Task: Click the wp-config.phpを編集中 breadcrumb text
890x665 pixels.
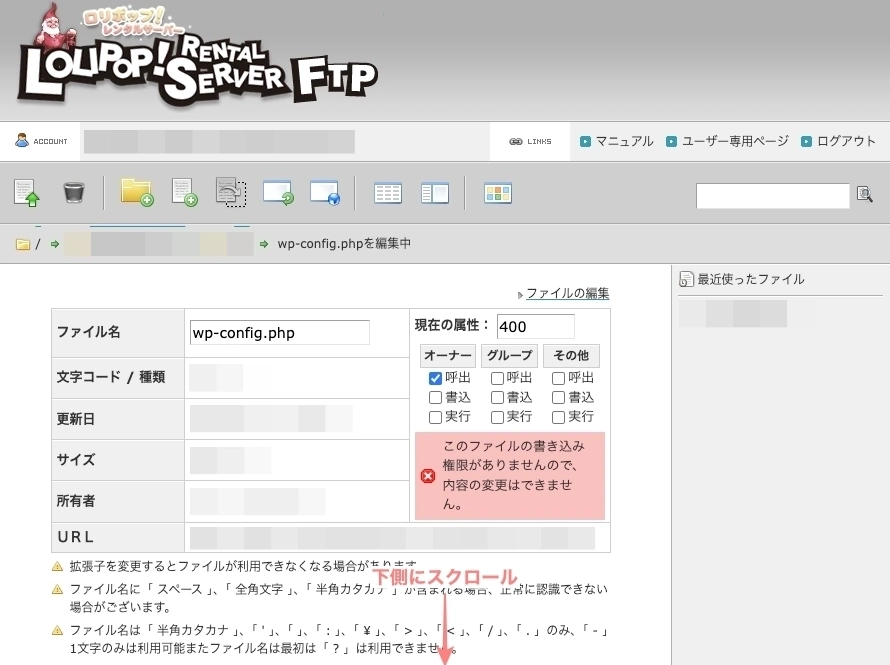Action: click(x=344, y=244)
